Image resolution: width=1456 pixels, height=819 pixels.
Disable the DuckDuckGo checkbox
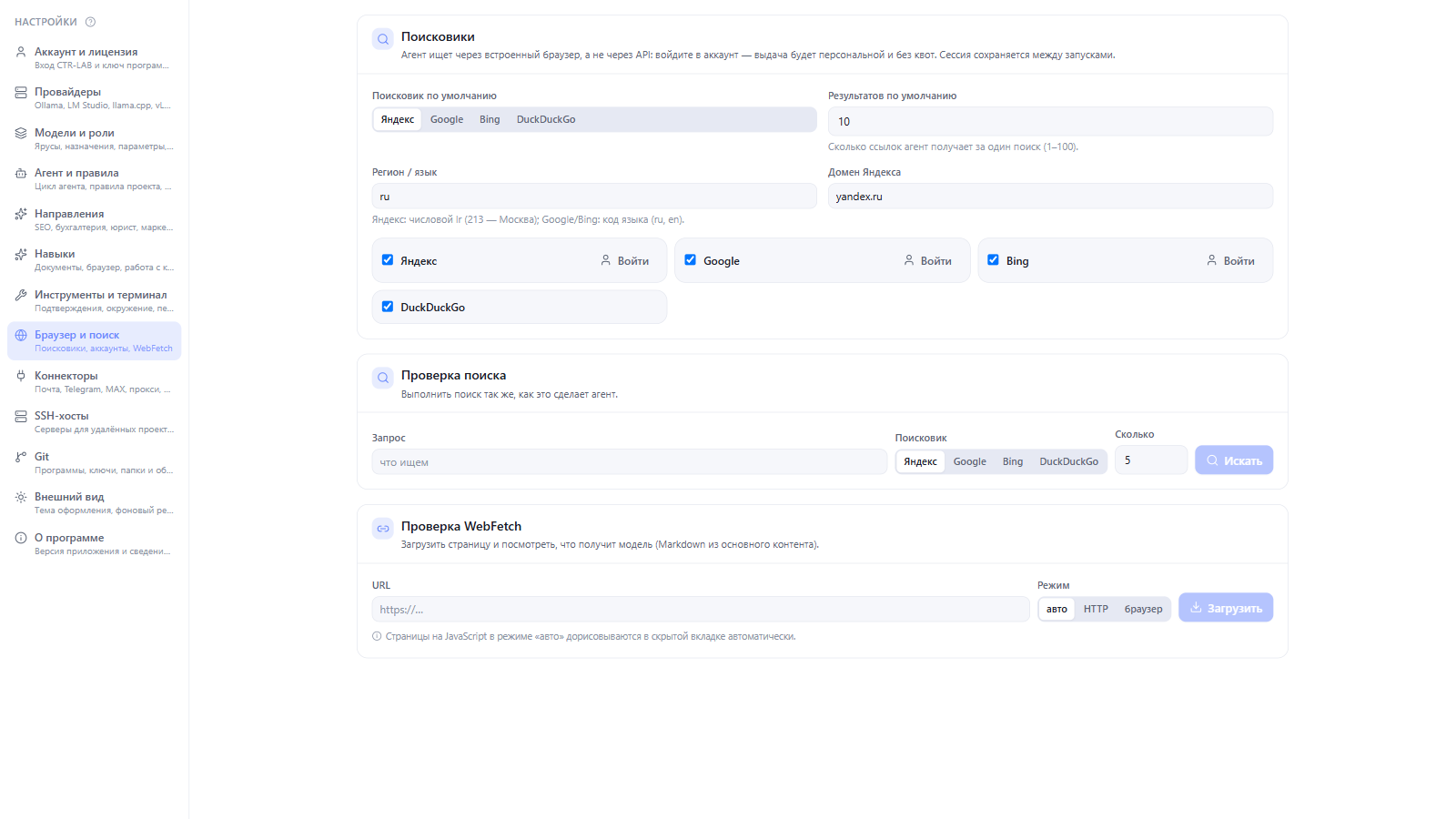(388, 307)
